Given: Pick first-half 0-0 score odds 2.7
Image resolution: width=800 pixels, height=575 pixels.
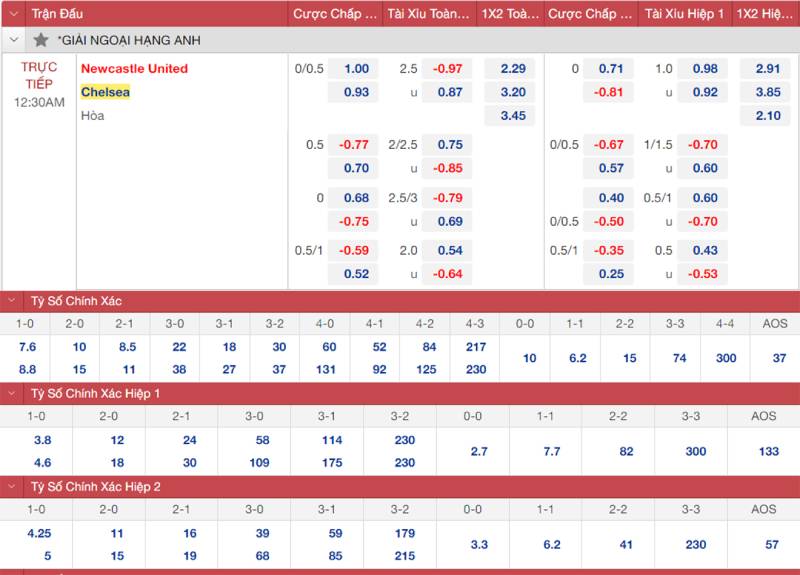Looking at the screenshot, I should point(479,452).
